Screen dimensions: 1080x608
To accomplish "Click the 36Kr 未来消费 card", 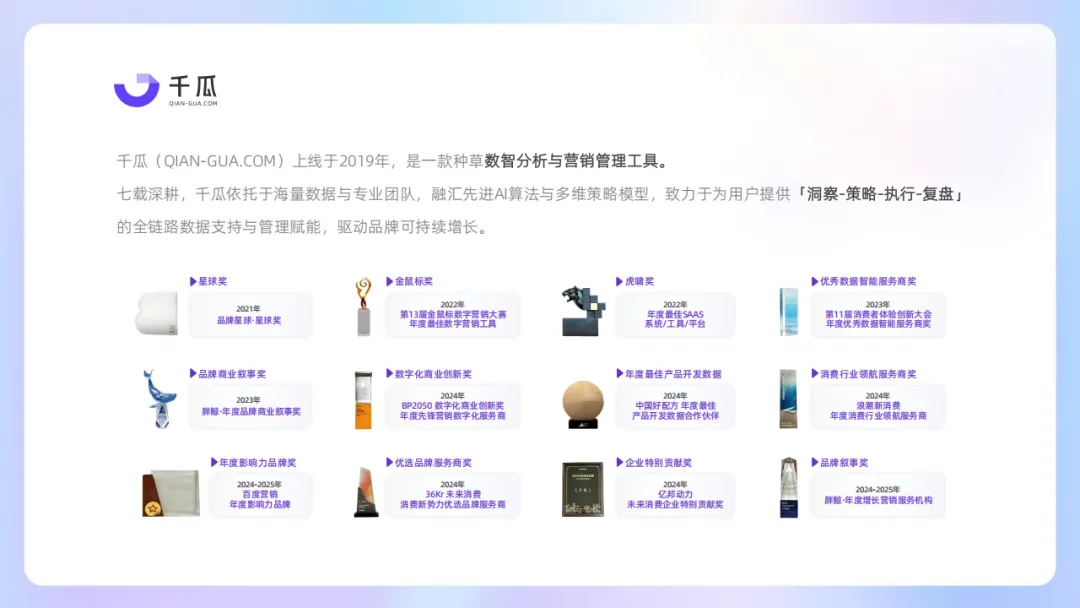I will [453, 495].
